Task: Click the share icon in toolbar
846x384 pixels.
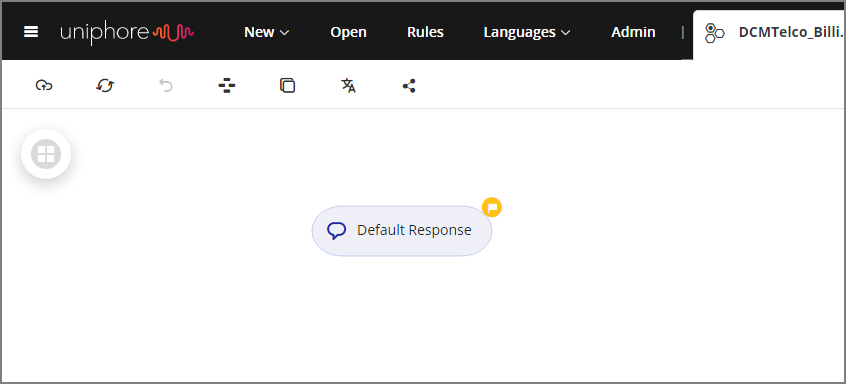Action: pos(409,86)
